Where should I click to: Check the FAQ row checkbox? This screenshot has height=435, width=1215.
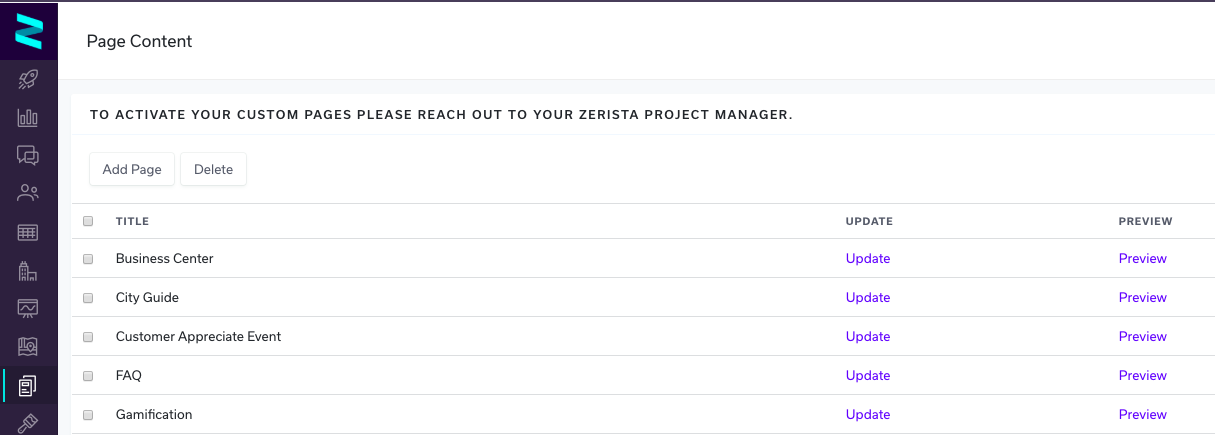click(x=88, y=376)
